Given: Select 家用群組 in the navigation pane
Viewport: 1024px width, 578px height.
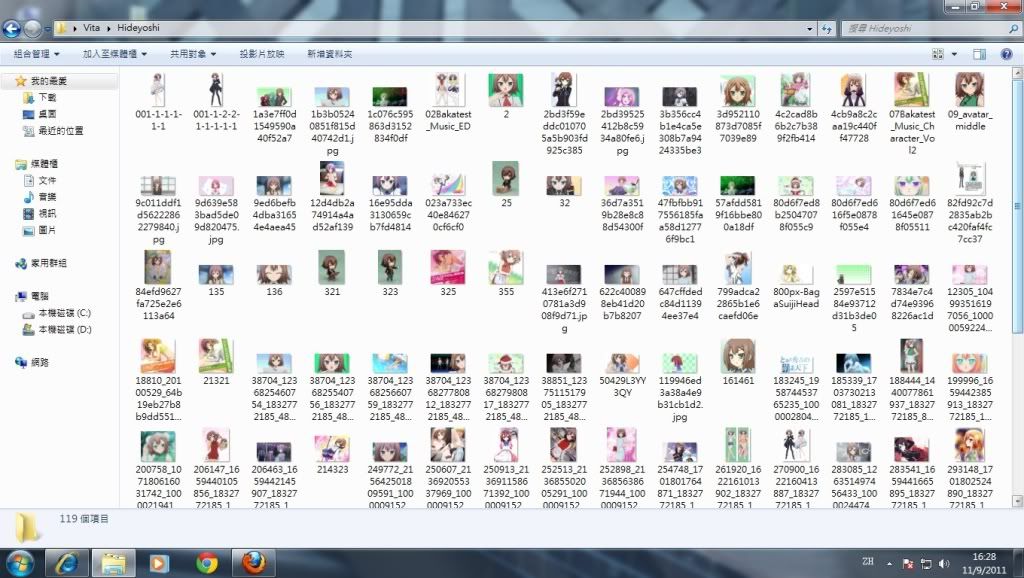Looking at the screenshot, I should pyautogui.click(x=49, y=263).
